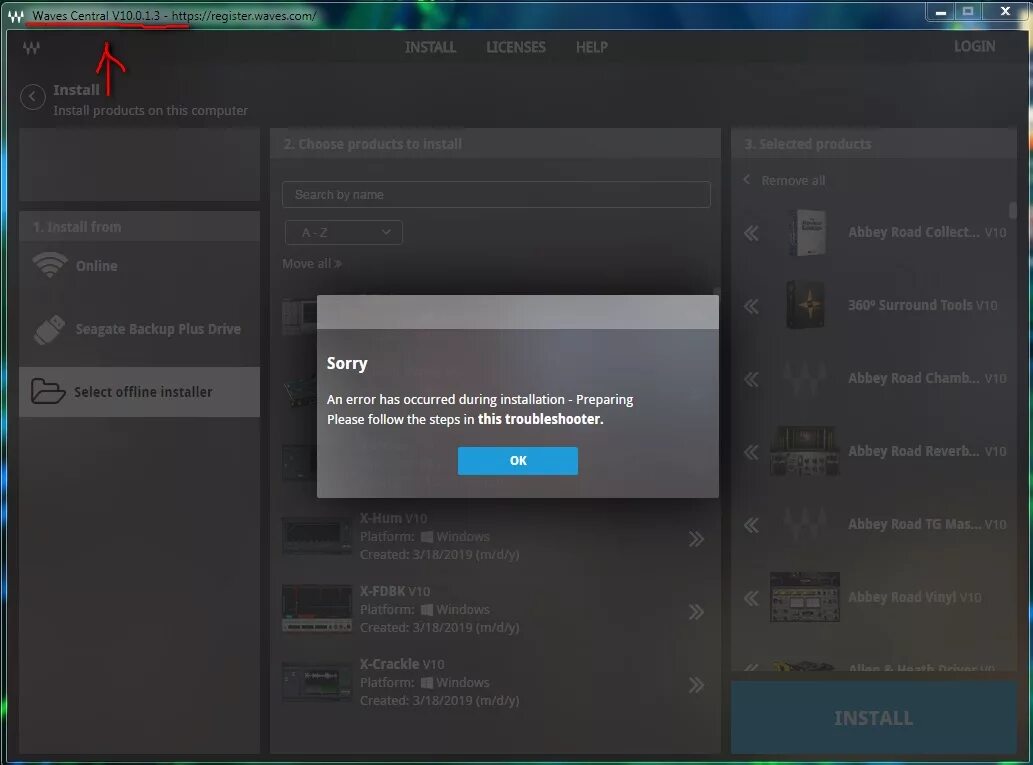This screenshot has height=765, width=1033.
Task: Click the Abbey Road Chambers placeholder icon
Action: tap(804, 378)
